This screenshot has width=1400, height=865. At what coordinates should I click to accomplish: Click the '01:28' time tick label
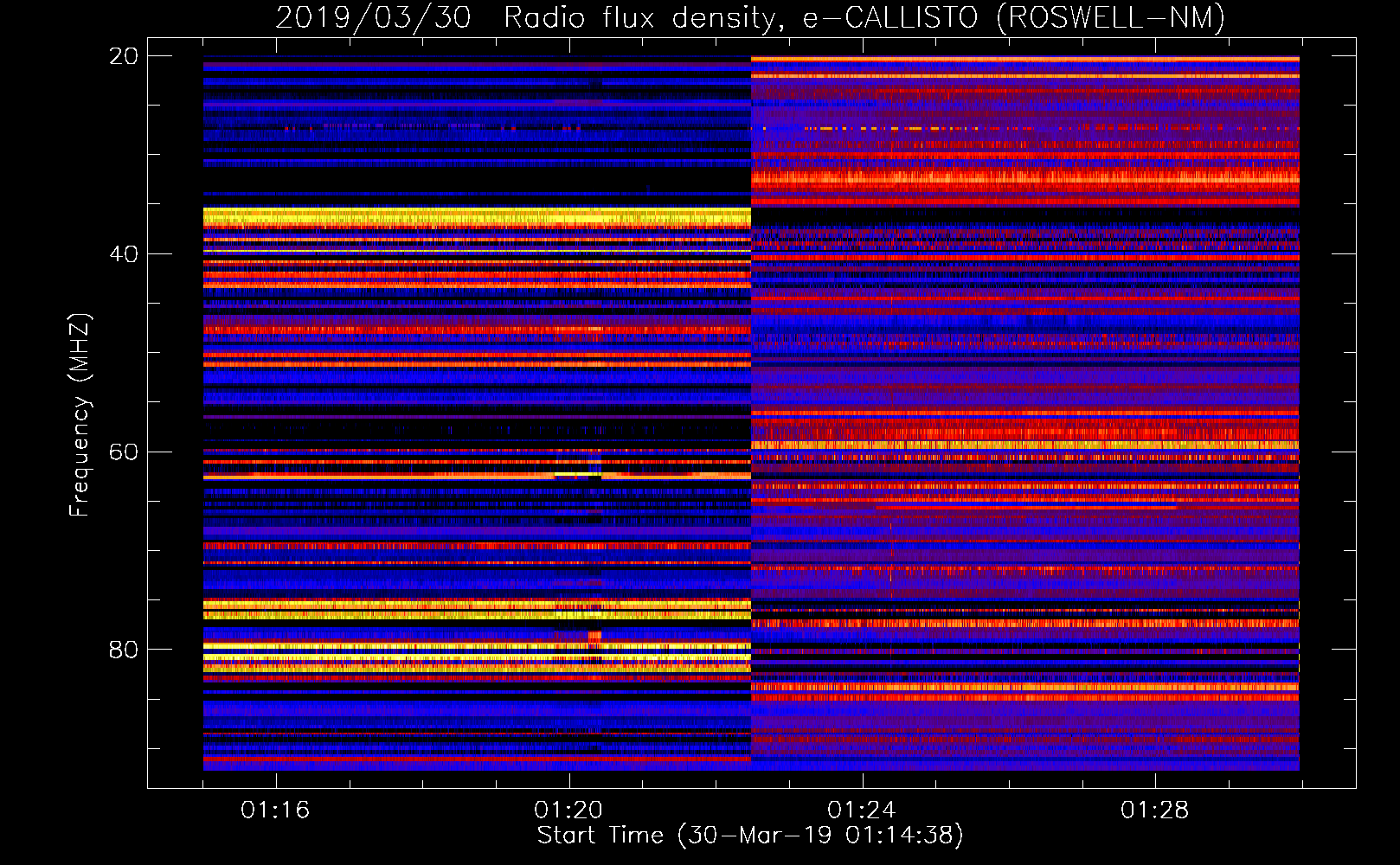click(1155, 811)
